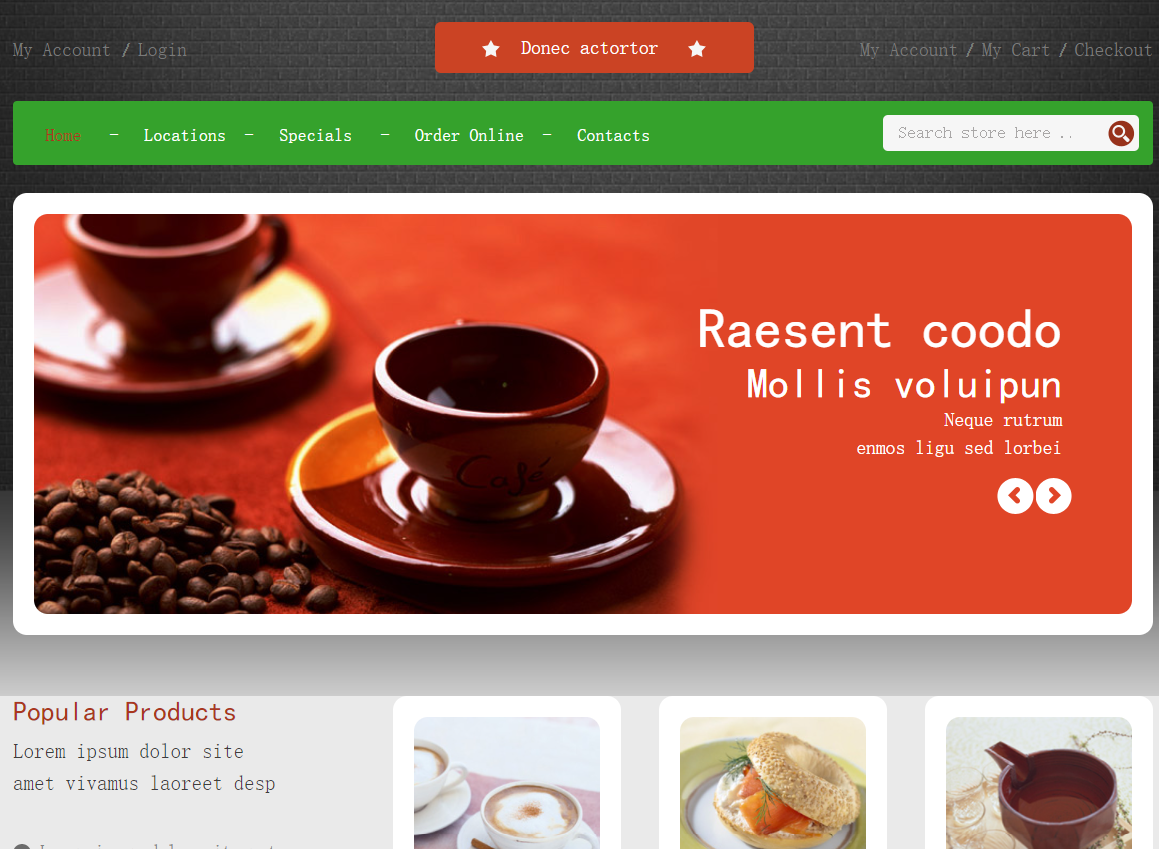The width and height of the screenshot is (1159, 849).
Task: Open the red teapot product thumbnail
Action: point(1039,782)
